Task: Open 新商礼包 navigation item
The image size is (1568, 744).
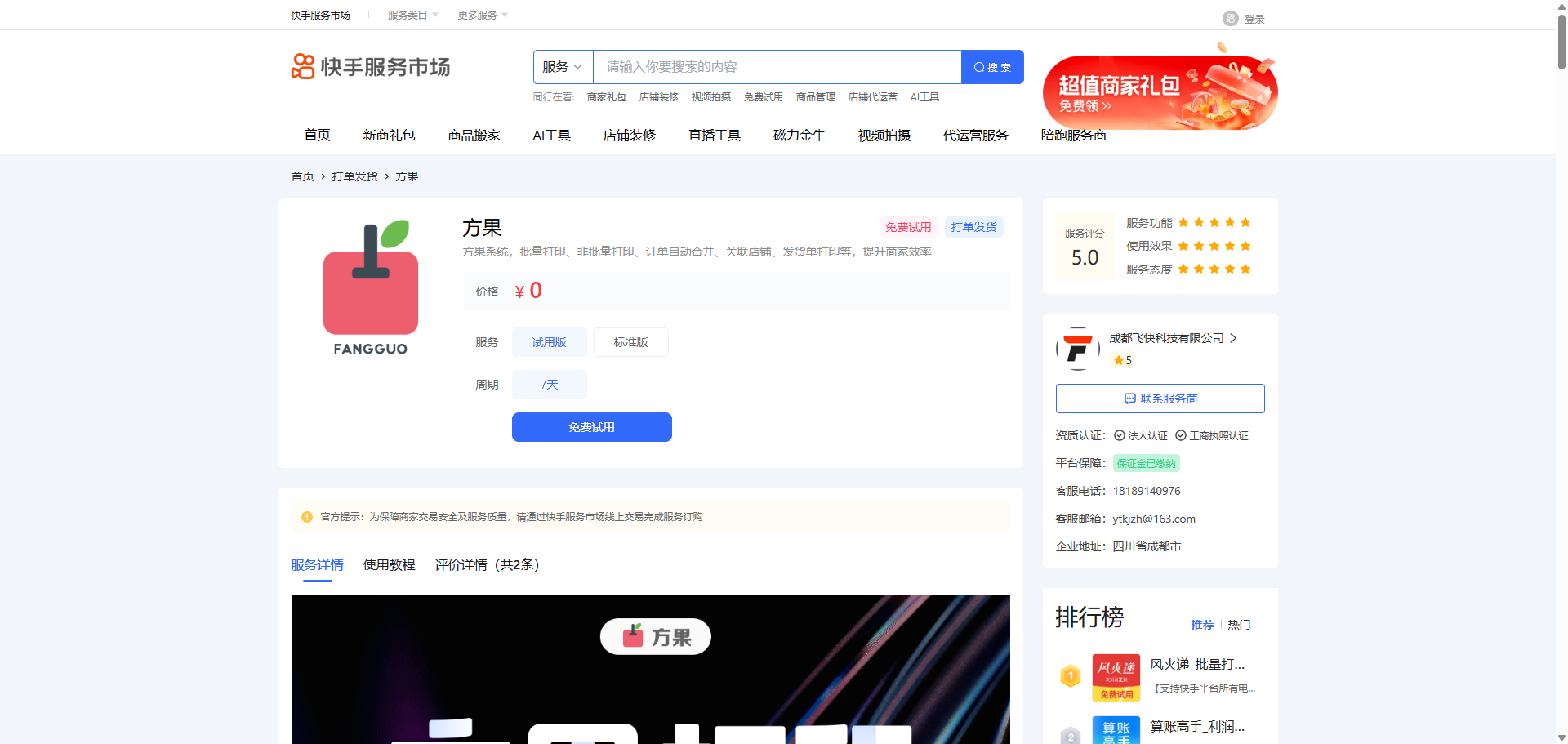Action: (x=390, y=136)
